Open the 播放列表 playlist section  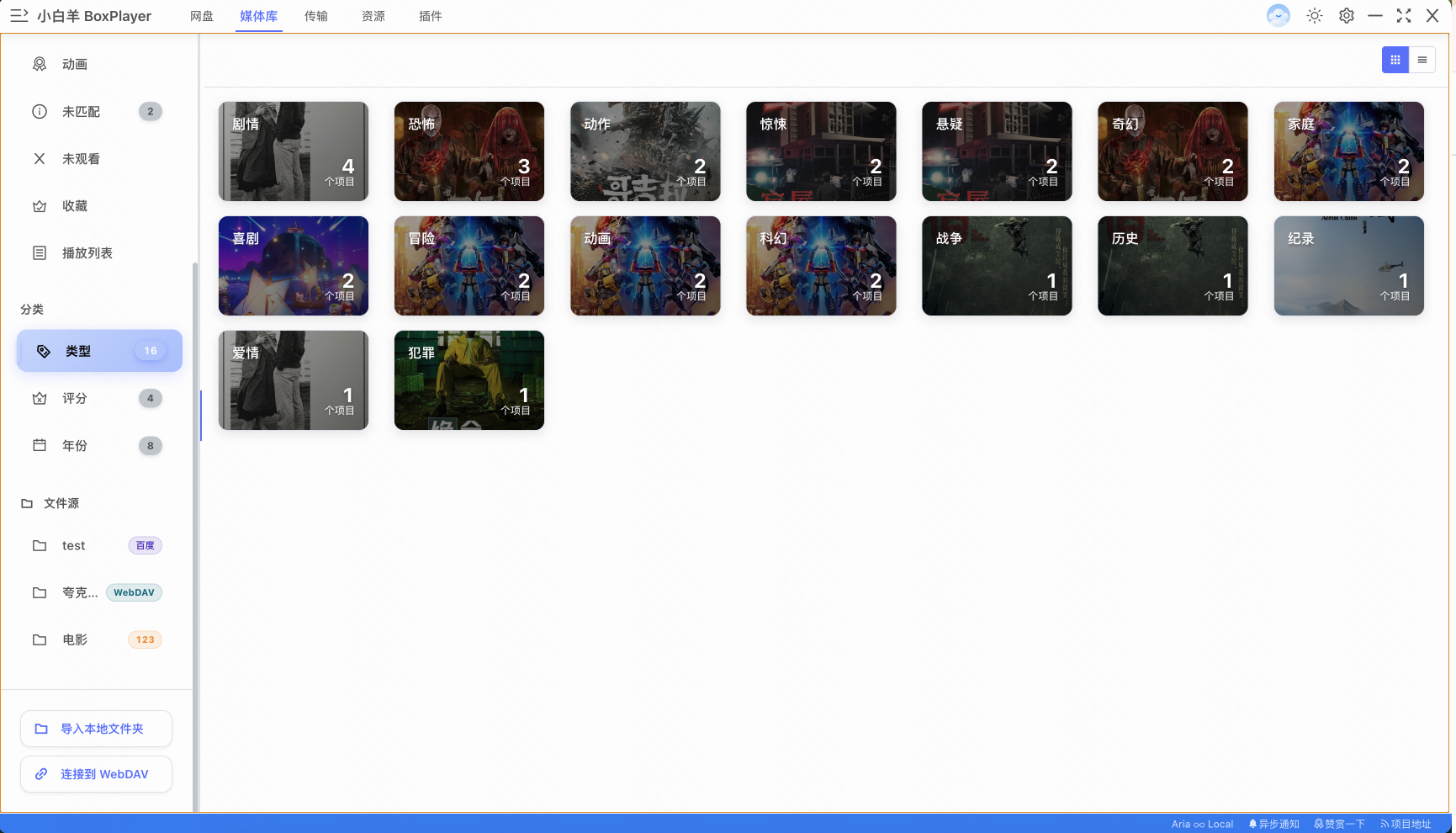click(x=87, y=253)
